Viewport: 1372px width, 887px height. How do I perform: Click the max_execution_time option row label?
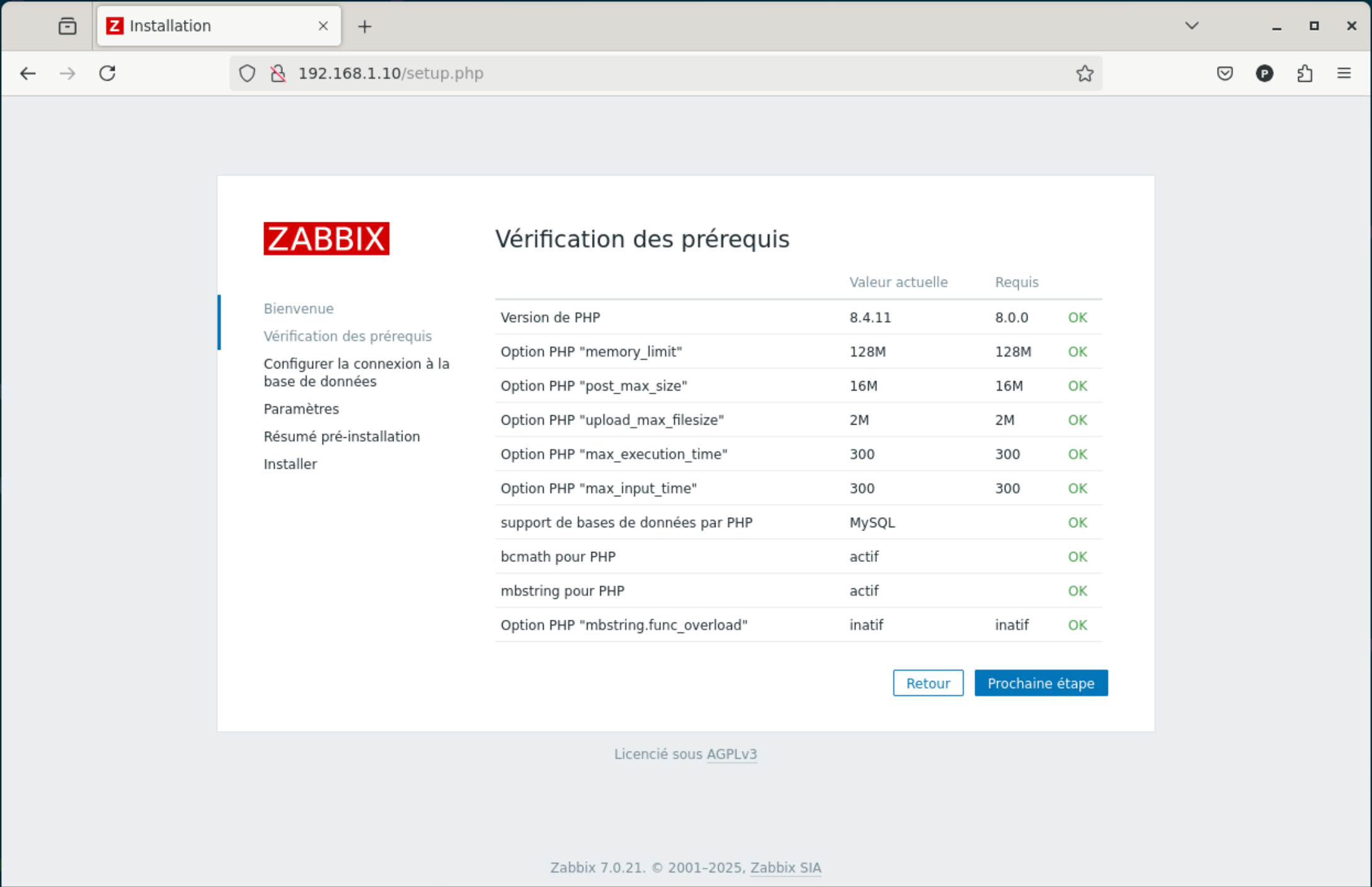[x=614, y=454]
